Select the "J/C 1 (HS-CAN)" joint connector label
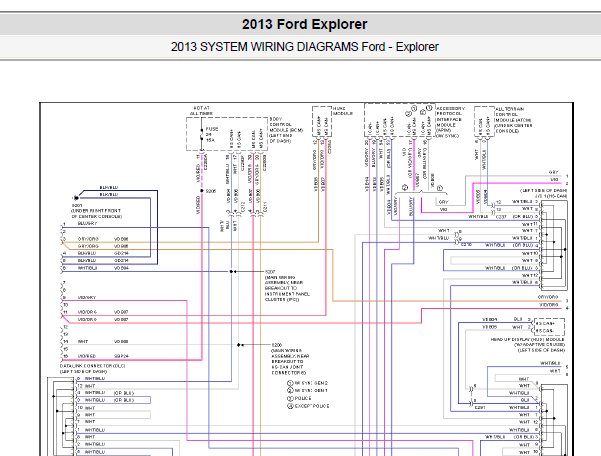 click(x=552, y=196)
